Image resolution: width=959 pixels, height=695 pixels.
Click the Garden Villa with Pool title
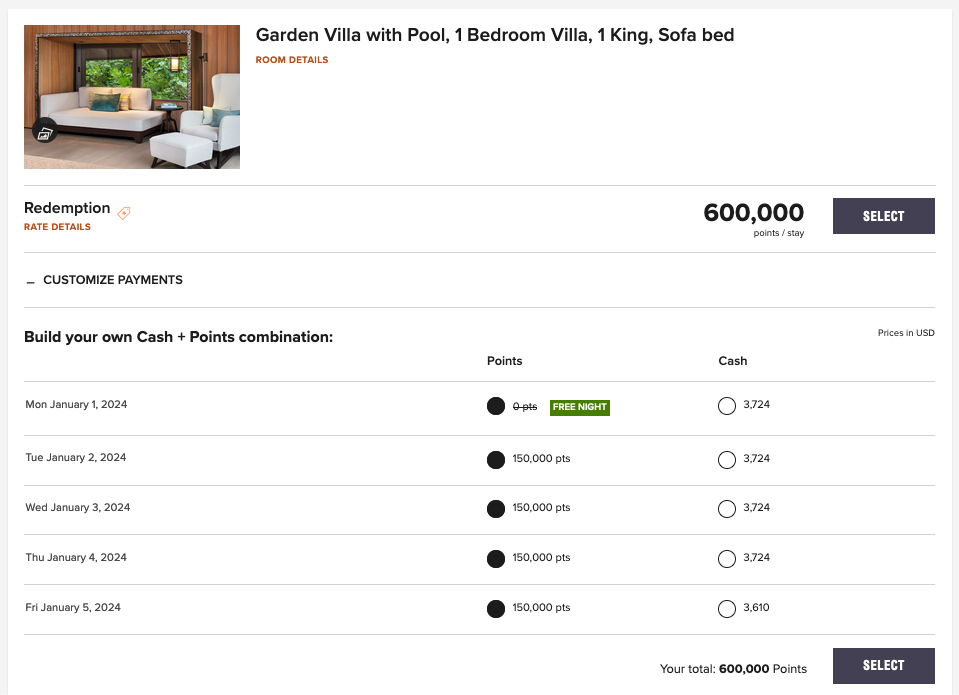click(494, 34)
